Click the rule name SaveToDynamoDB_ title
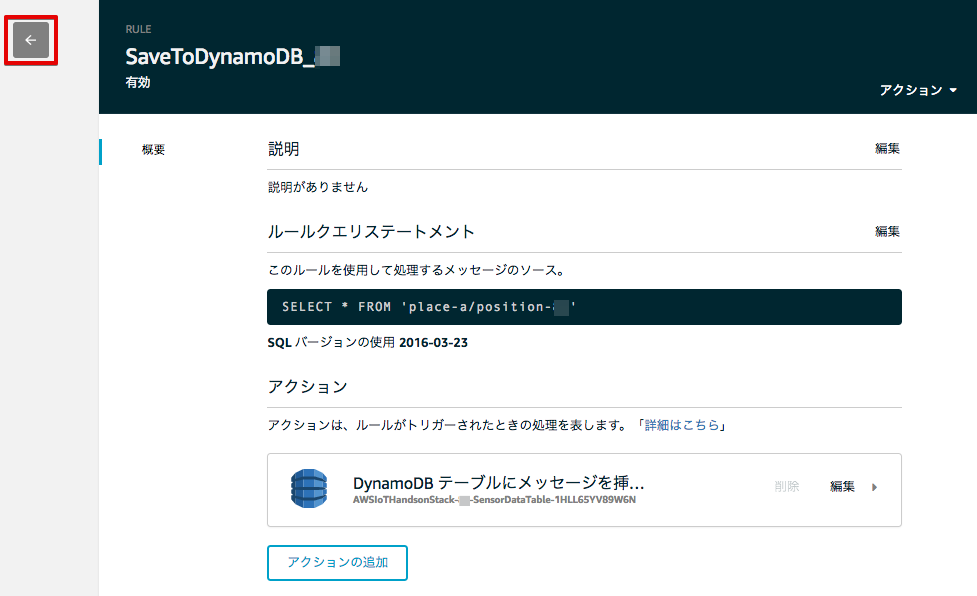The width and height of the screenshot is (977, 596). pos(232,57)
